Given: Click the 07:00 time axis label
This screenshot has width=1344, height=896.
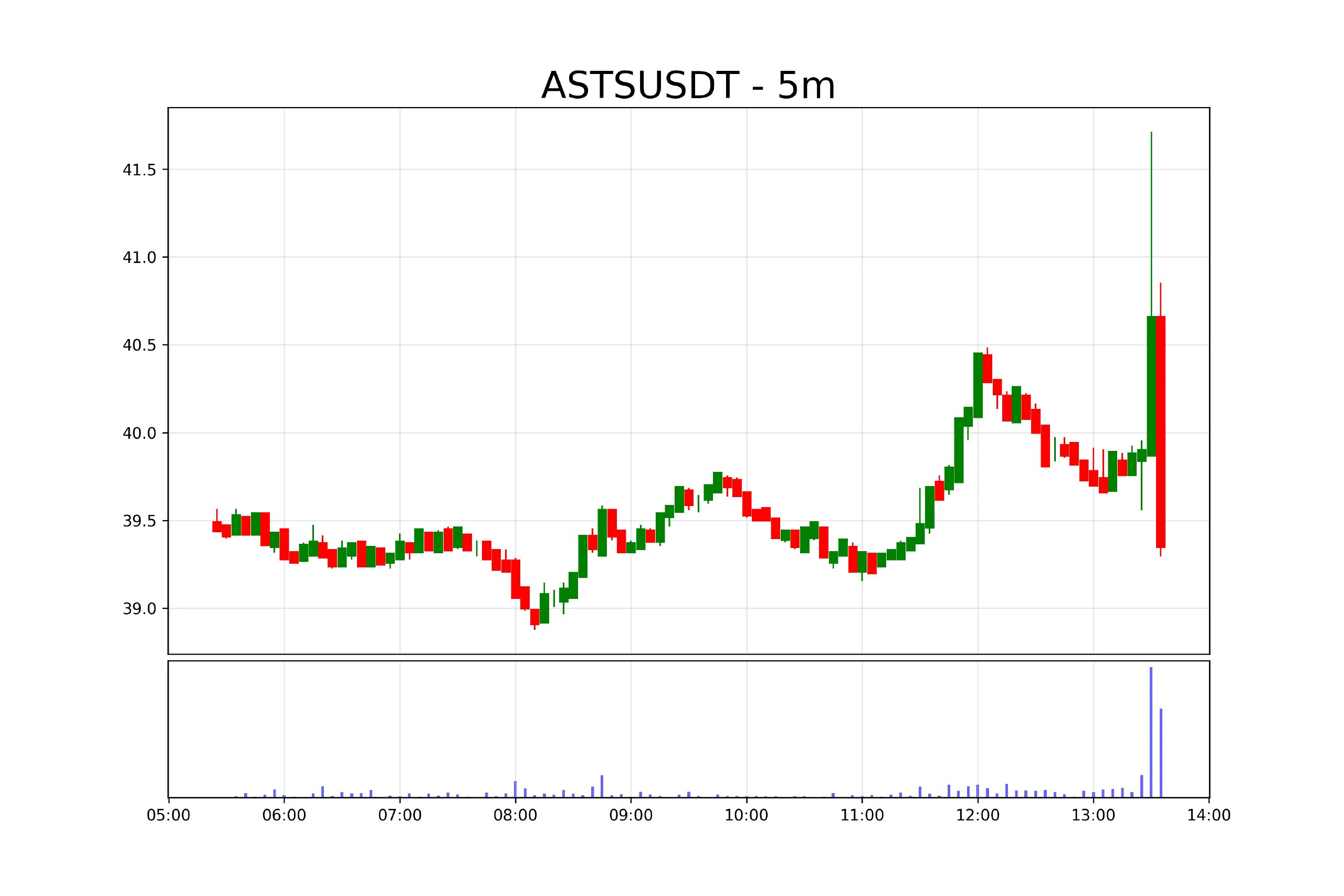Looking at the screenshot, I should [400, 816].
